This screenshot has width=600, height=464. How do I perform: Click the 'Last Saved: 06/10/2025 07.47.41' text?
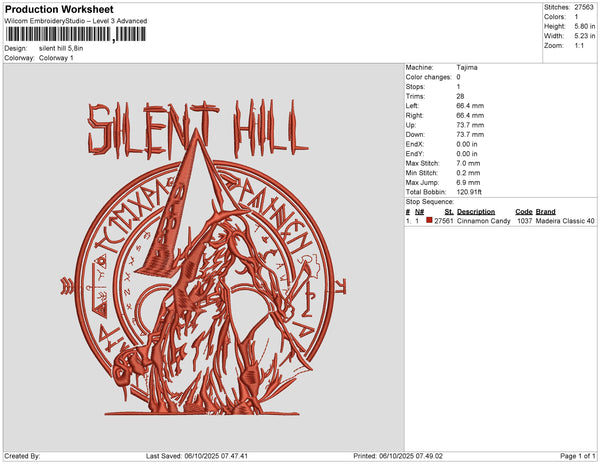[197, 456]
